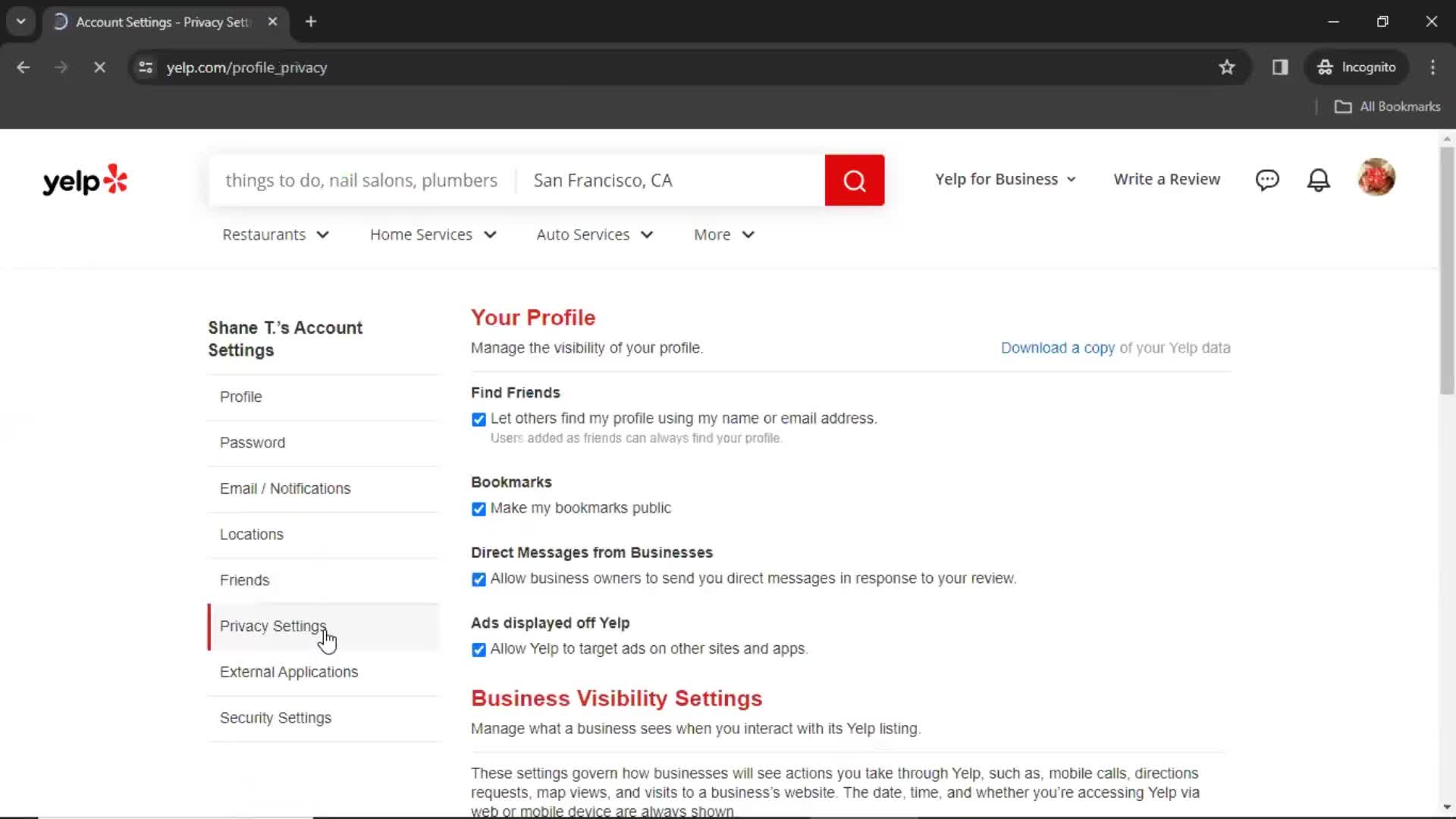Viewport: 1456px width, 819px height.
Task: Click Shane T.'s Account Settings heading
Action: pos(285,339)
